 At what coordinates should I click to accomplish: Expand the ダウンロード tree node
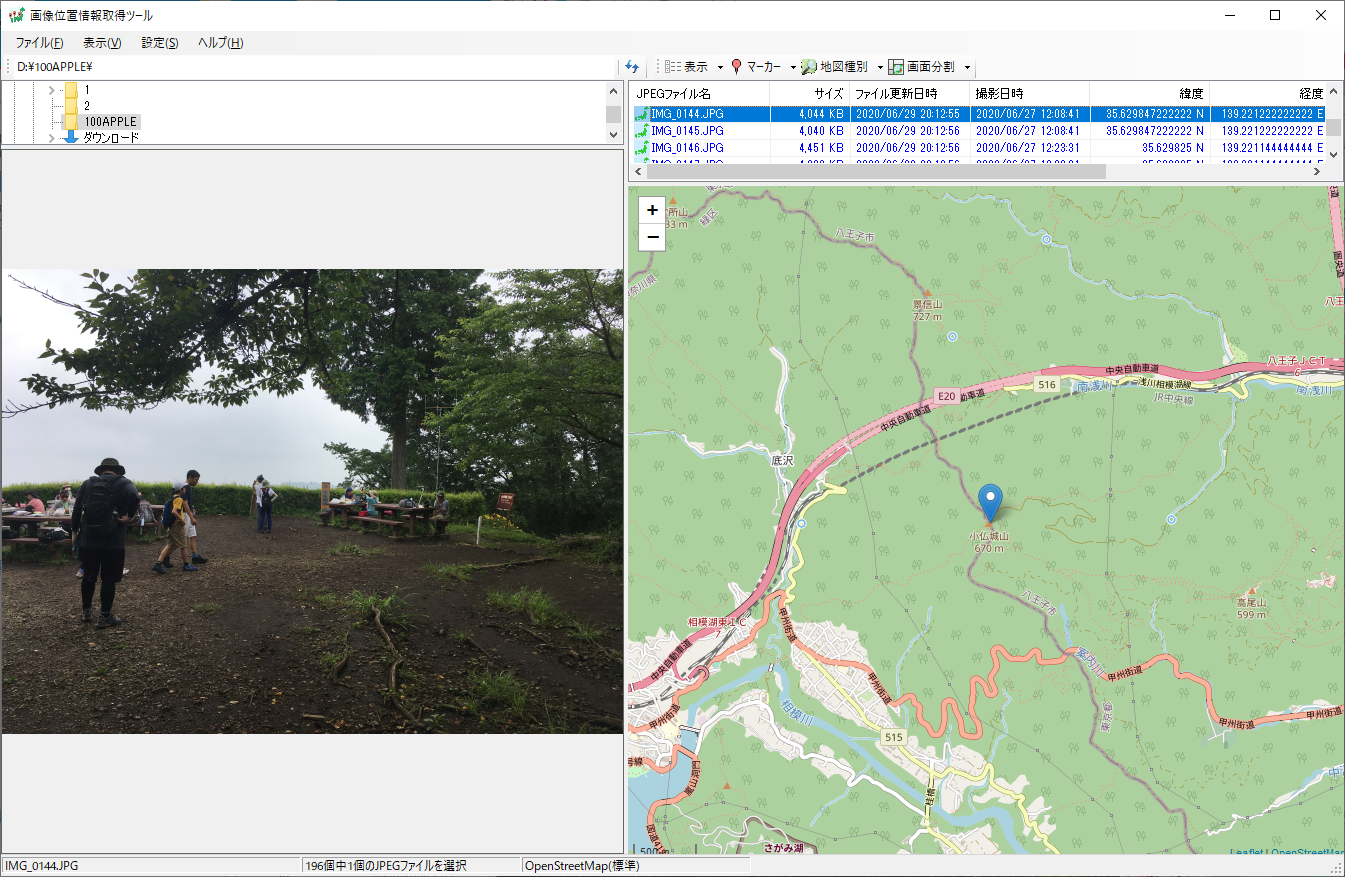click(x=51, y=137)
